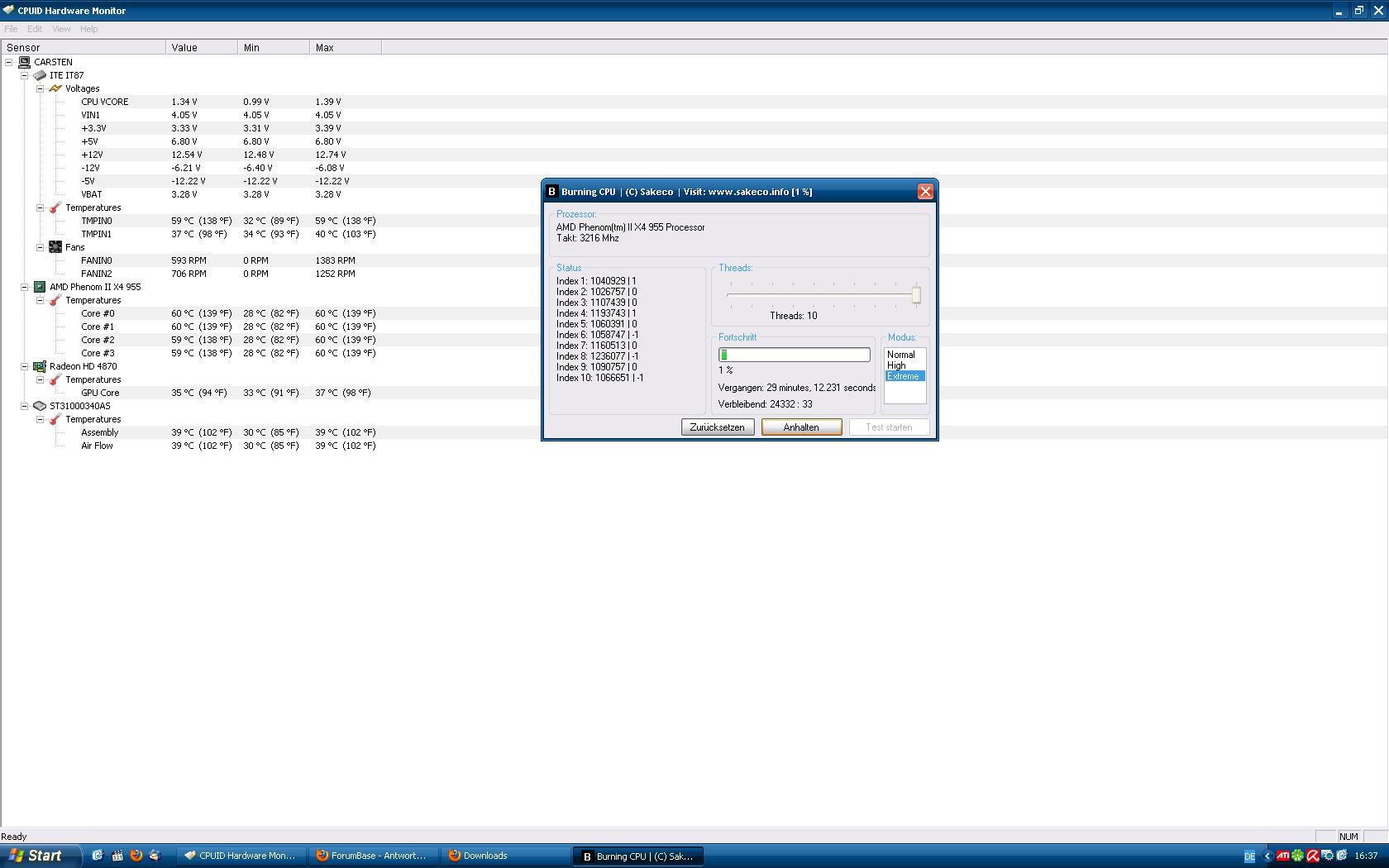Click the ST31000340AS hard drive icon

40,406
